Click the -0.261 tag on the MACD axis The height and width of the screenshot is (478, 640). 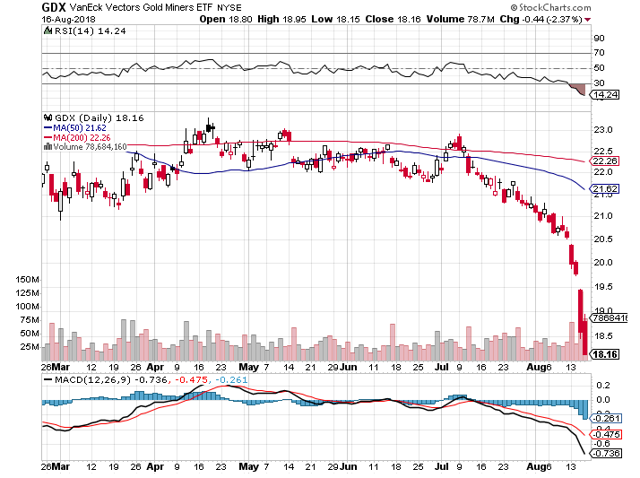coord(606,418)
